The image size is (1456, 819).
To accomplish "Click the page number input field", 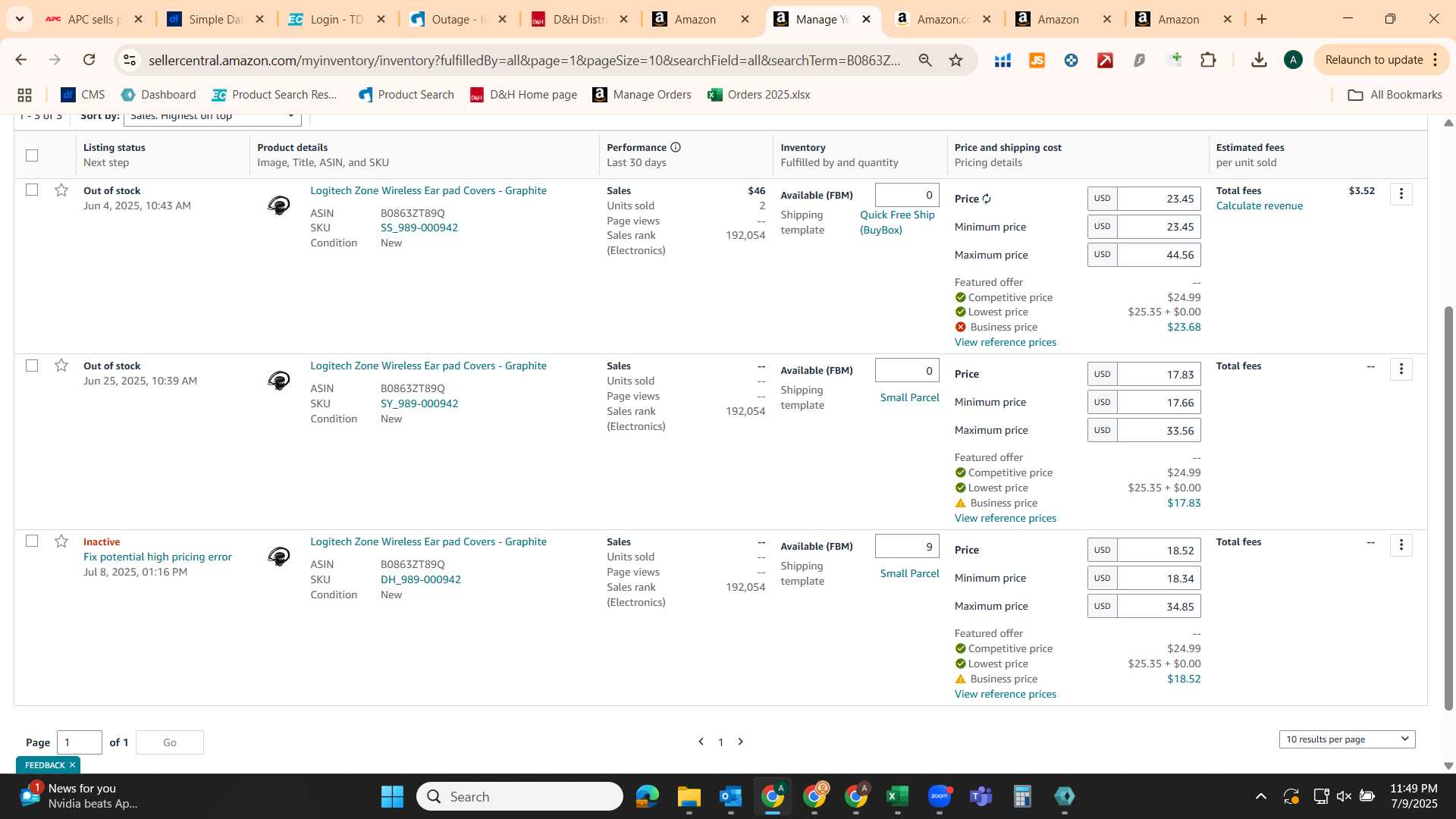I will [x=79, y=742].
